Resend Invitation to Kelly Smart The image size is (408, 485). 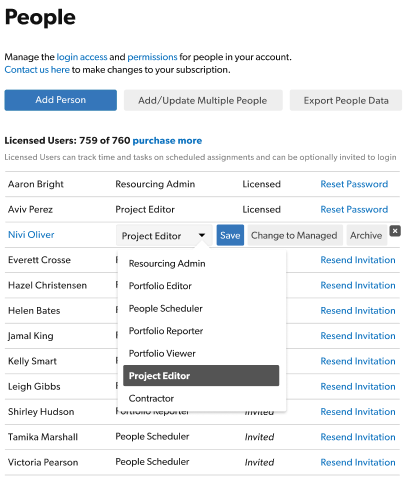(358, 361)
